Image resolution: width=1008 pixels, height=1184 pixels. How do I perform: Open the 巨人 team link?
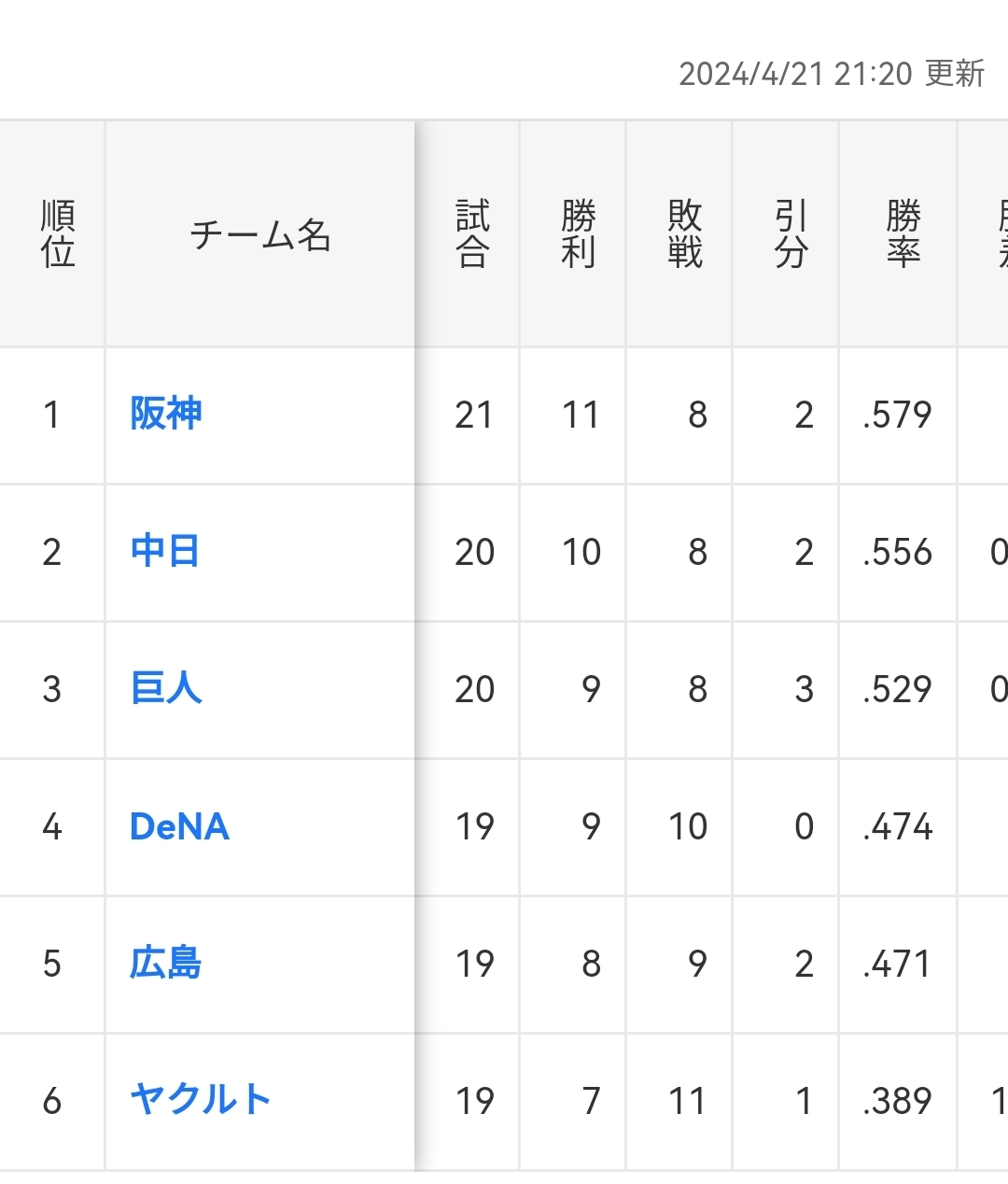[166, 688]
